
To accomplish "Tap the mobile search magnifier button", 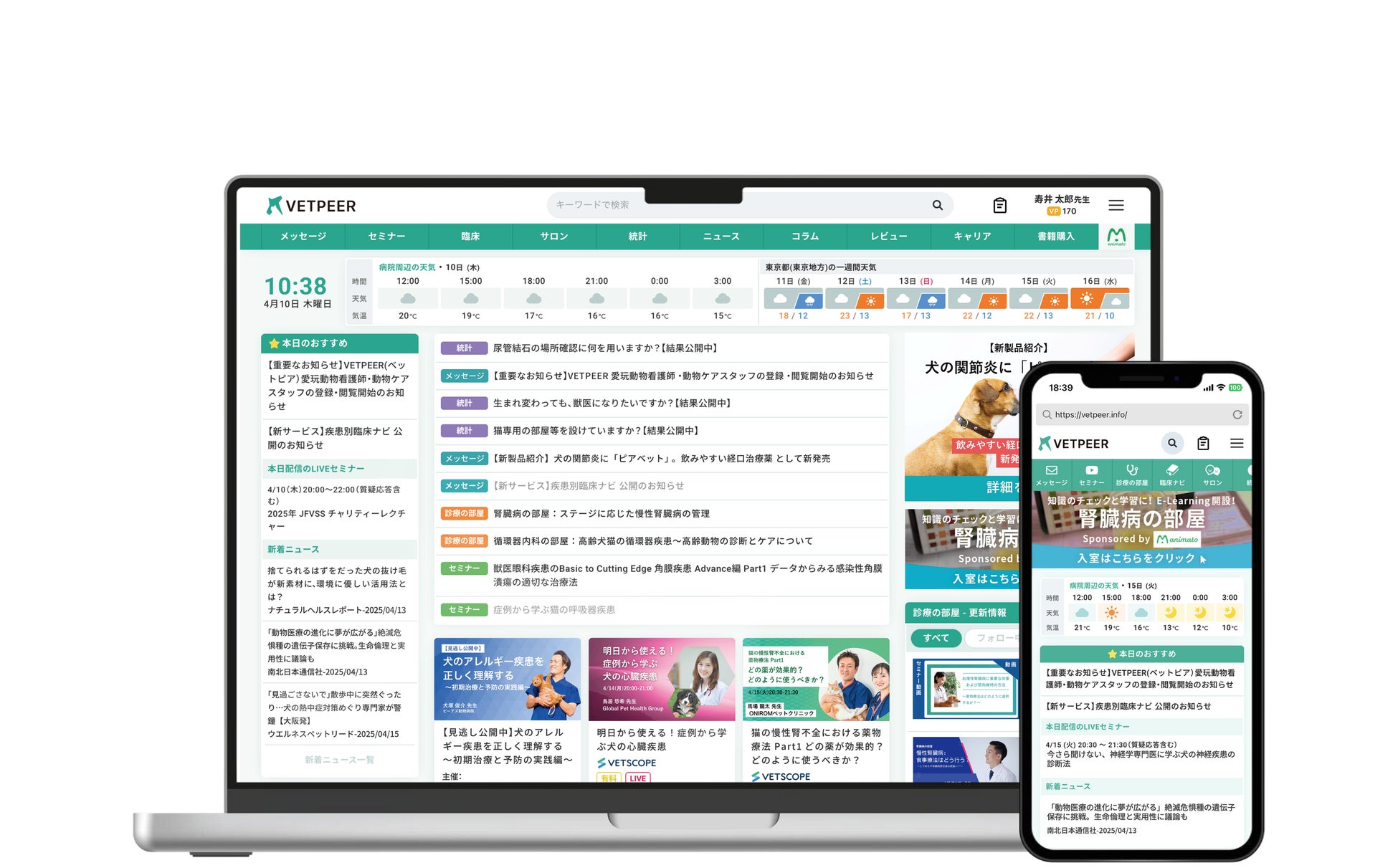I will [1172, 443].
